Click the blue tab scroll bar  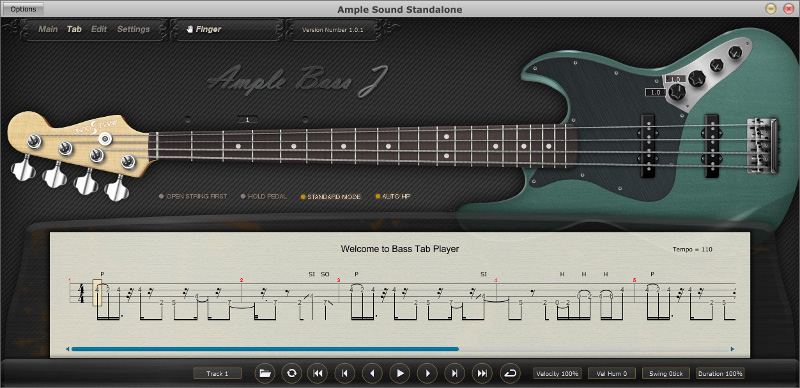pos(265,349)
